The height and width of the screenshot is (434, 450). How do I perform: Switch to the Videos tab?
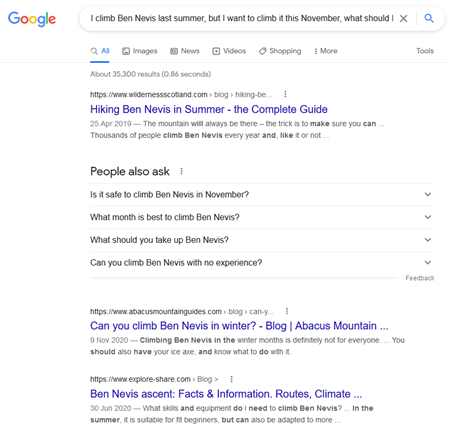(x=229, y=51)
